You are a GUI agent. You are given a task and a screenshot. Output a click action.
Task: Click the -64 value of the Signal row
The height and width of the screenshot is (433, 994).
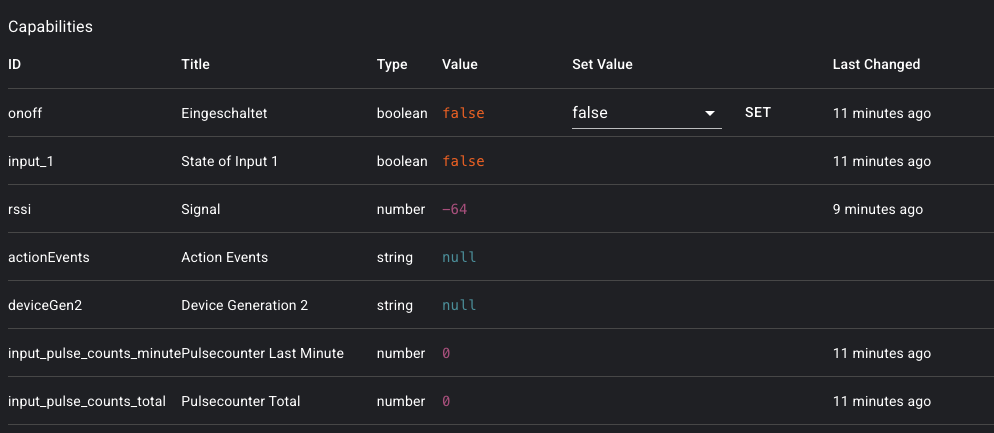(x=455, y=209)
